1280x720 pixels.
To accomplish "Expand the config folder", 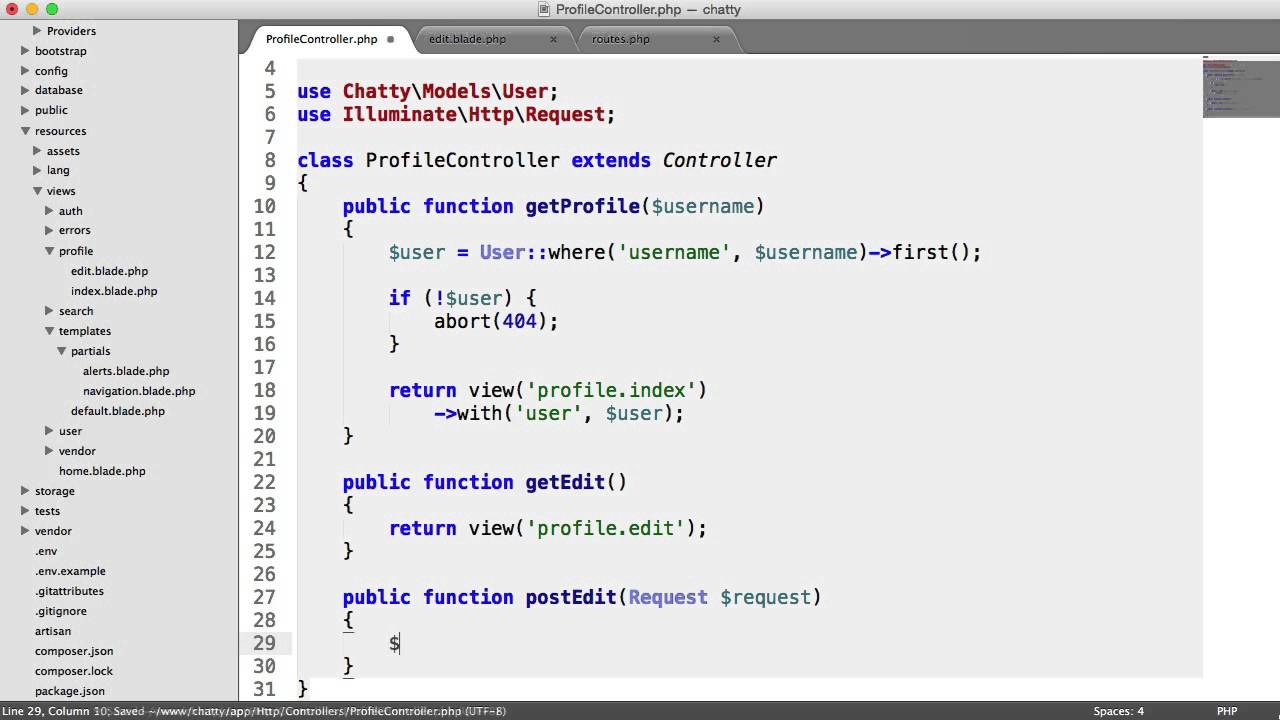I will (25, 71).
